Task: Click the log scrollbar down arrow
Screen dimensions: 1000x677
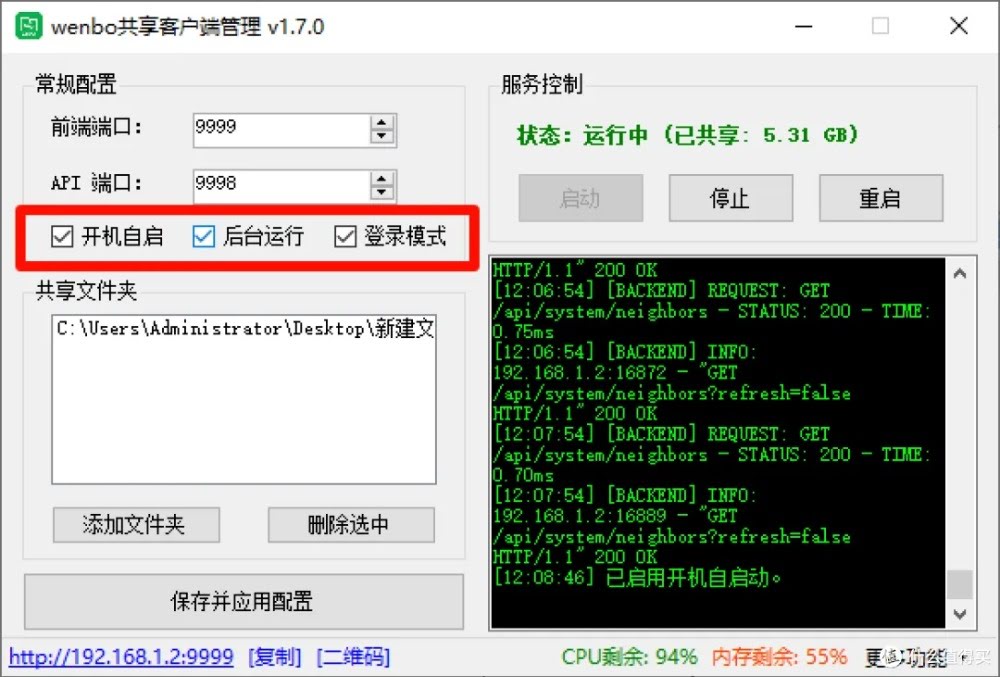Action: tap(960, 614)
